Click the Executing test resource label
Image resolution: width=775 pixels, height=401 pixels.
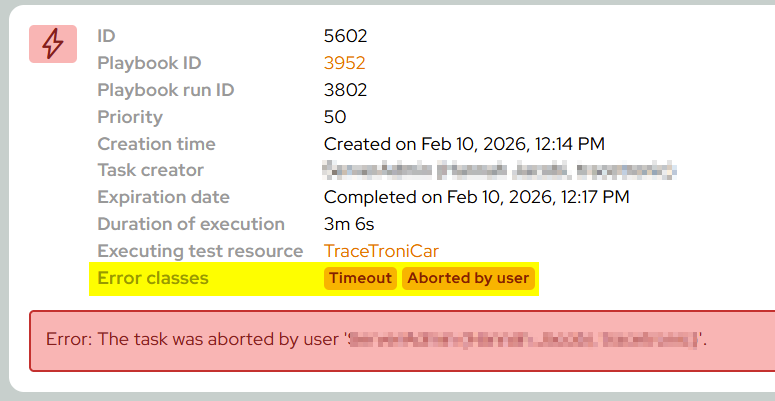200,251
